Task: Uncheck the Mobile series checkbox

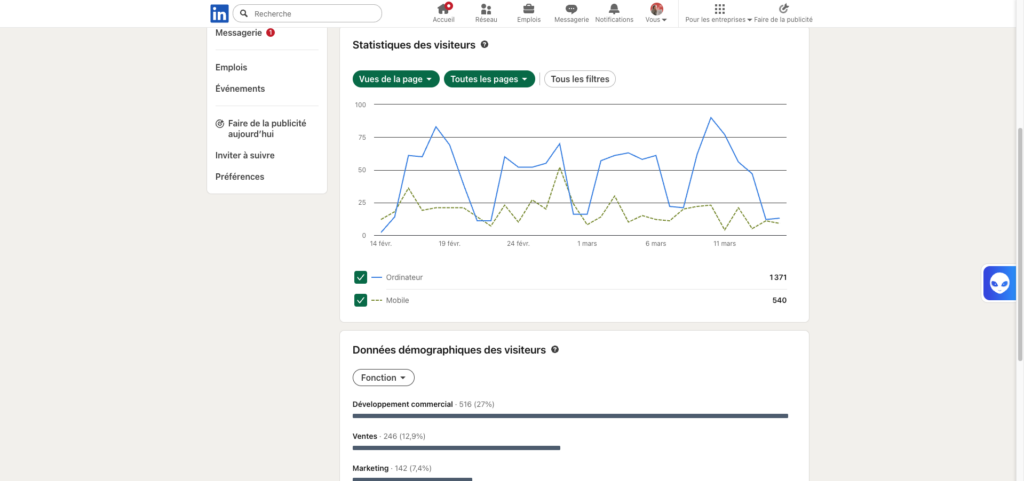Action: point(360,300)
